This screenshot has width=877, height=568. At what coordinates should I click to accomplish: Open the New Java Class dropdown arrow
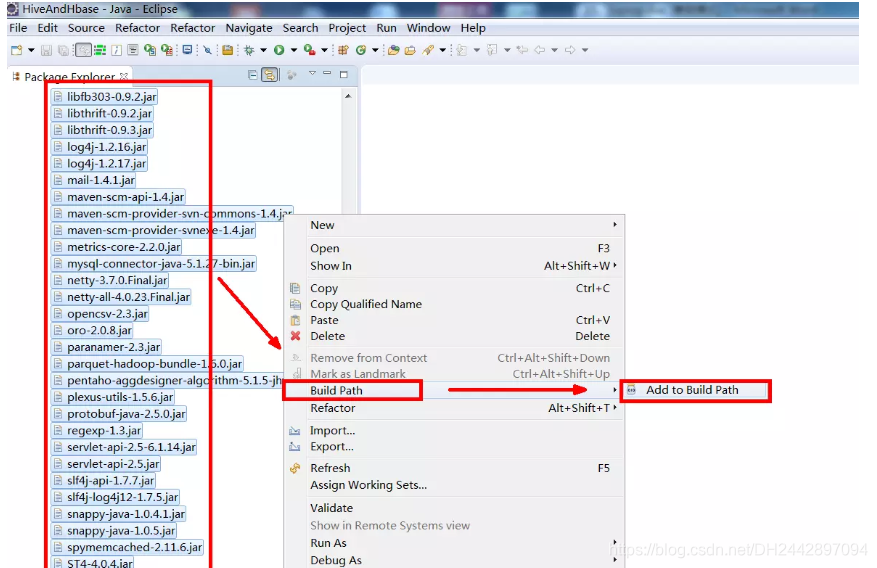click(375, 50)
